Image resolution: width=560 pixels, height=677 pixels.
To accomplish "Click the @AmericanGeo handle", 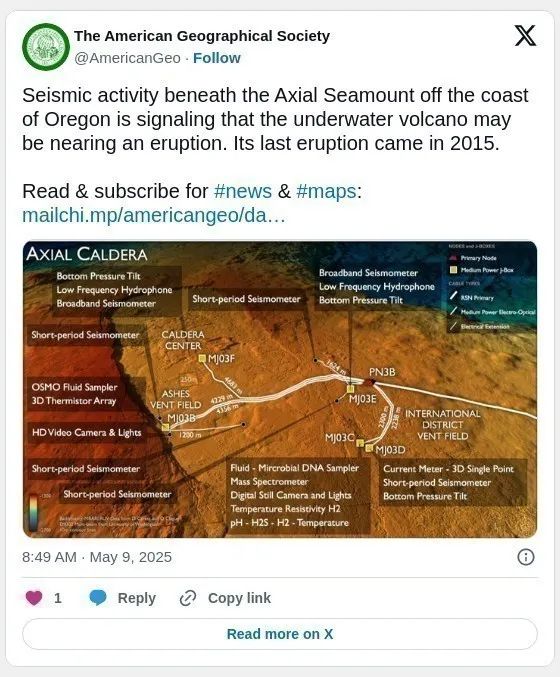I will click(127, 58).
